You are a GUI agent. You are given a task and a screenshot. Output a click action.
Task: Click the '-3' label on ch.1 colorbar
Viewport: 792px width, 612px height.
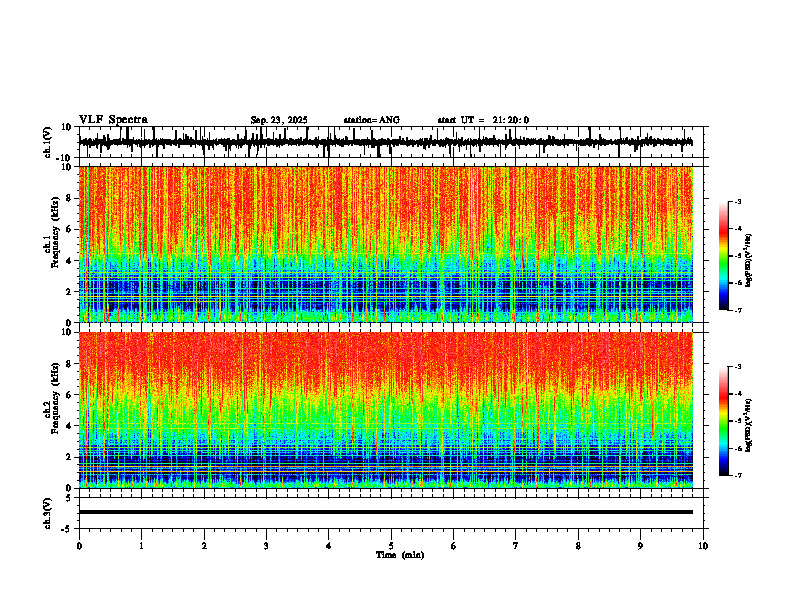pos(738,201)
